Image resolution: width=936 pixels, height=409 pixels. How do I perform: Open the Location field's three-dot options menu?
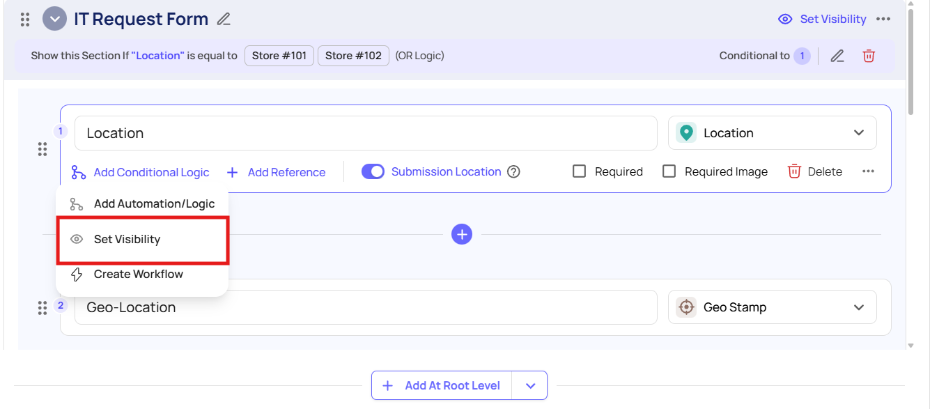click(868, 172)
